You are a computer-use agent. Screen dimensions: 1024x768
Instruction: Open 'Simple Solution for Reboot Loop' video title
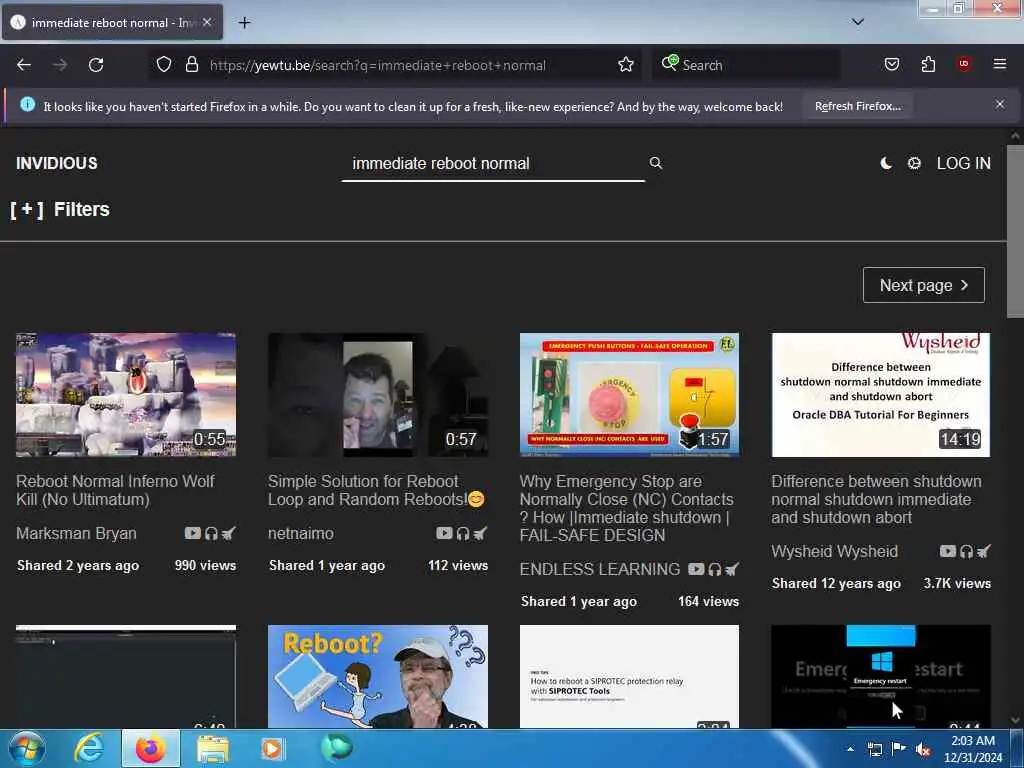coord(376,490)
